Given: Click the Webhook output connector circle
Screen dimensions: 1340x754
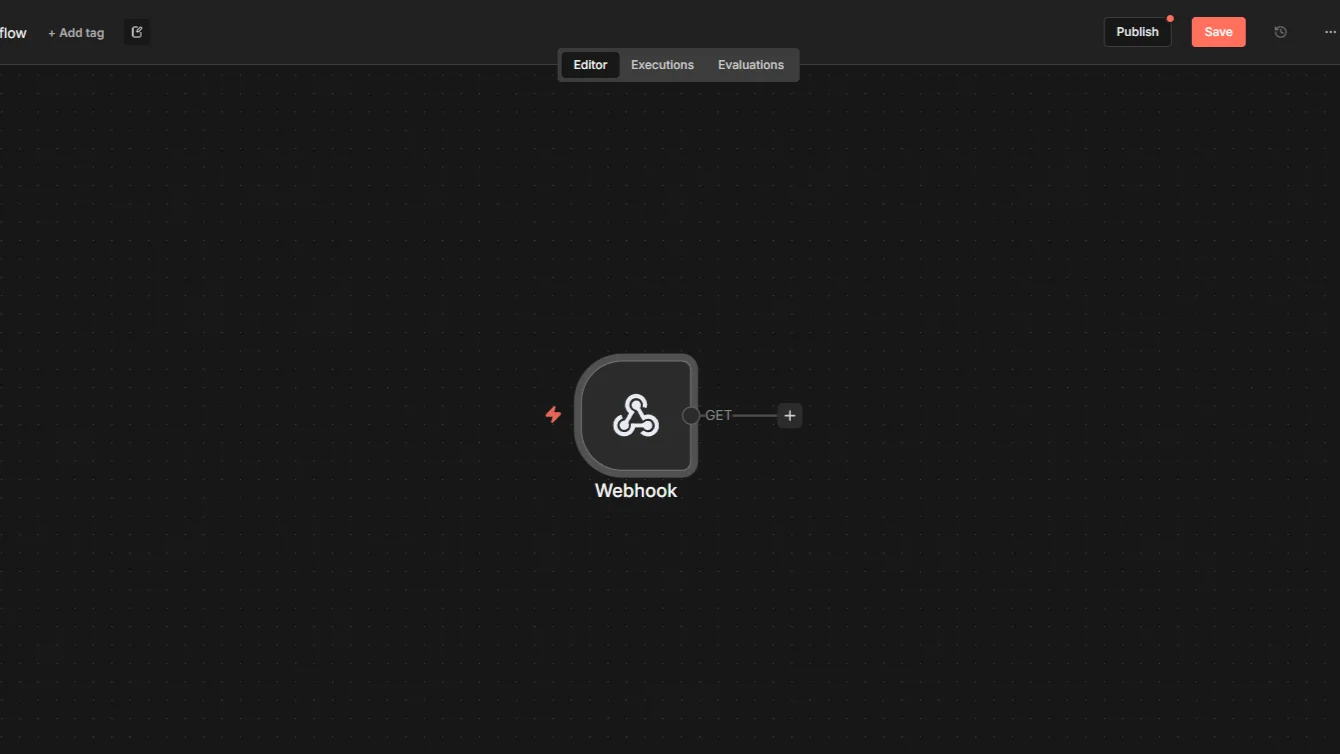Looking at the screenshot, I should (x=691, y=415).
